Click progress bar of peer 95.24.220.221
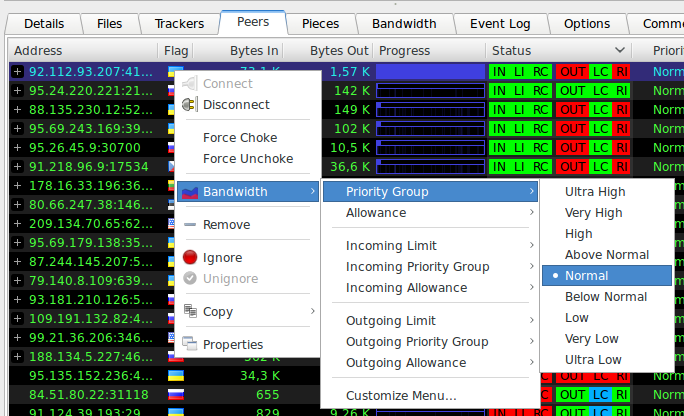The height and width of the screenshot is (416, 684). [x=431, y=91]
